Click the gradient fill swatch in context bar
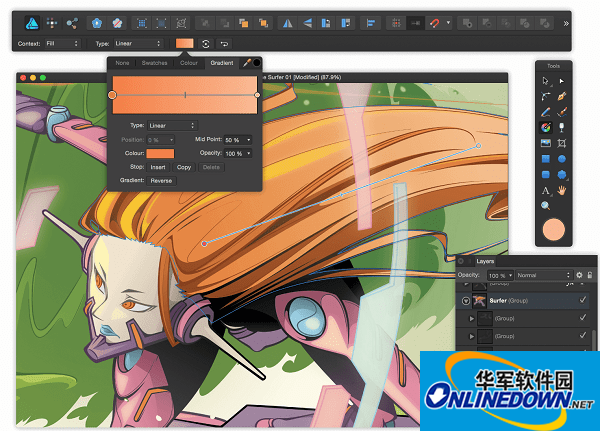Viewport: 600px width, 431px height. pyautogui.click(x=184, y=43)
